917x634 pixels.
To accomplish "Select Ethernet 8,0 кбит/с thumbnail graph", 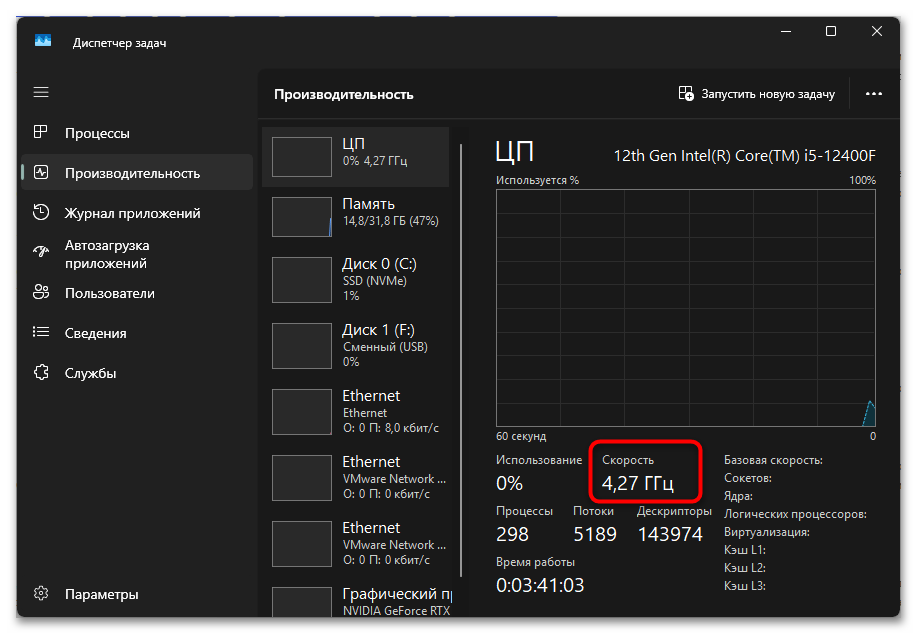I will pyautogui.click(x=302, y=412).
